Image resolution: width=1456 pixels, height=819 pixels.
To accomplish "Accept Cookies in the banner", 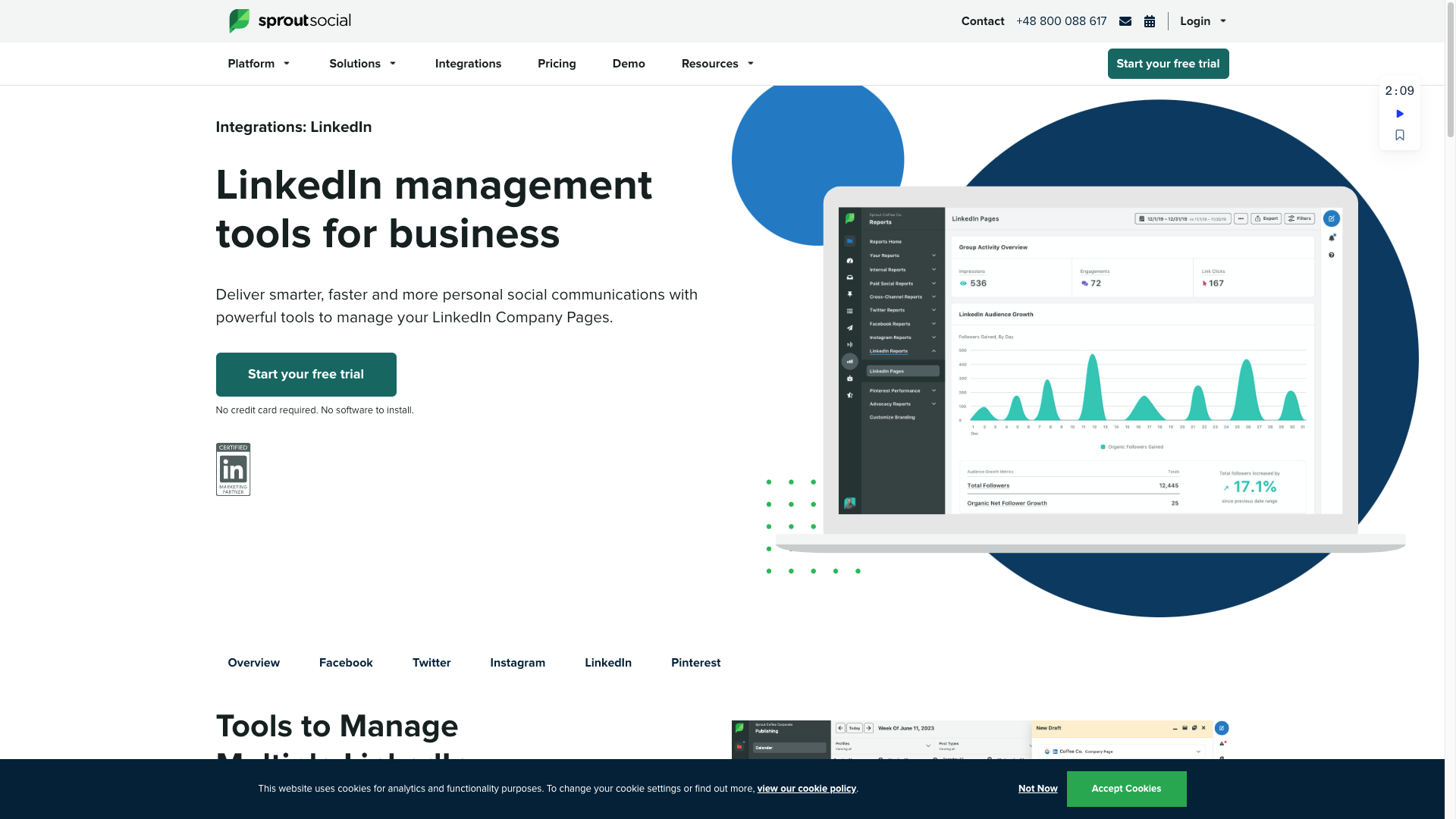I will [x=1126, y=789].
